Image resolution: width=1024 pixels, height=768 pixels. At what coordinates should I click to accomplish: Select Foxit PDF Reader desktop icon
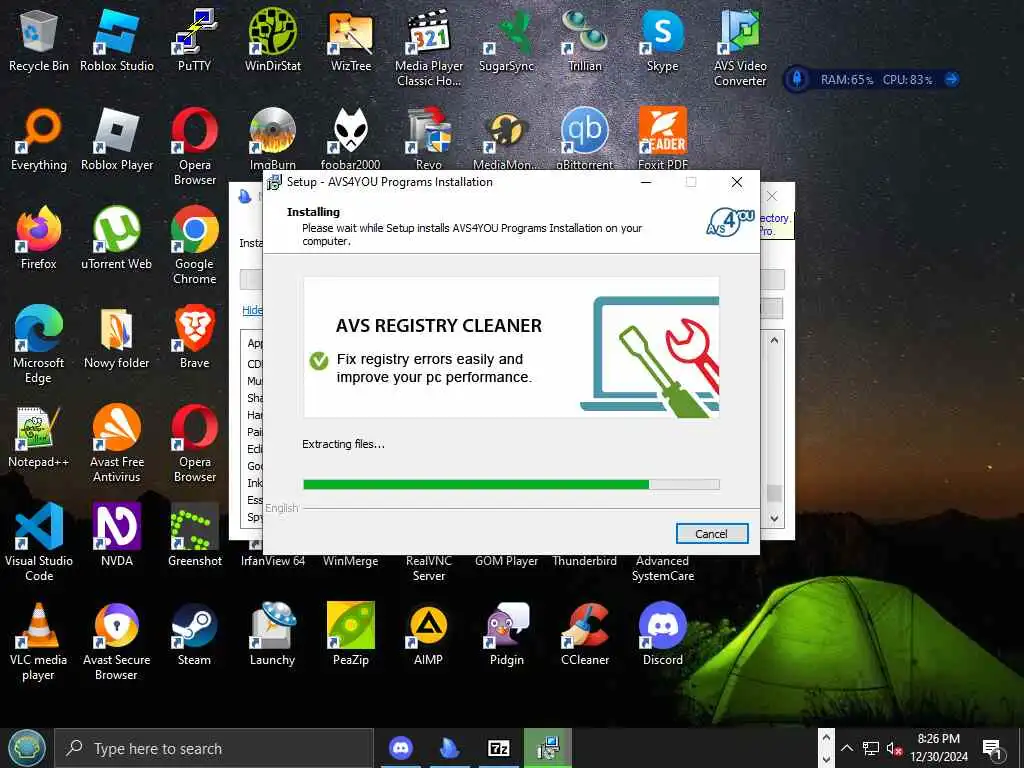(662, 138)
